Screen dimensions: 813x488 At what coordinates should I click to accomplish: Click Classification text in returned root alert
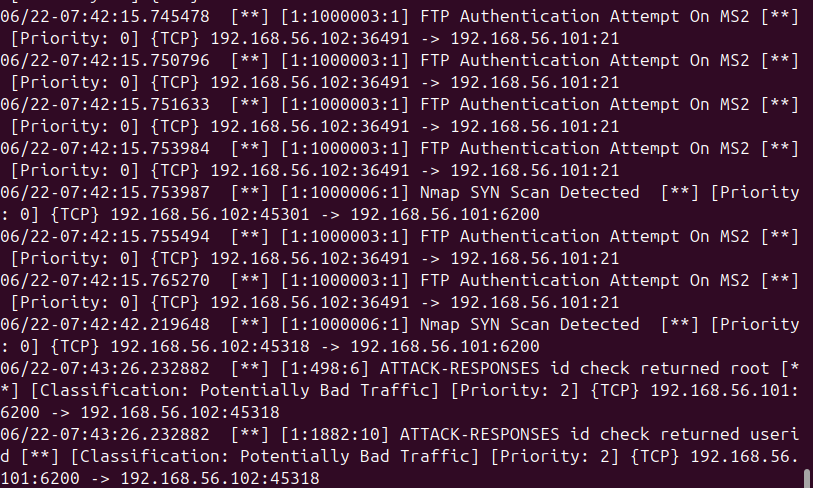pyautogui.click(x=235, y=391)
